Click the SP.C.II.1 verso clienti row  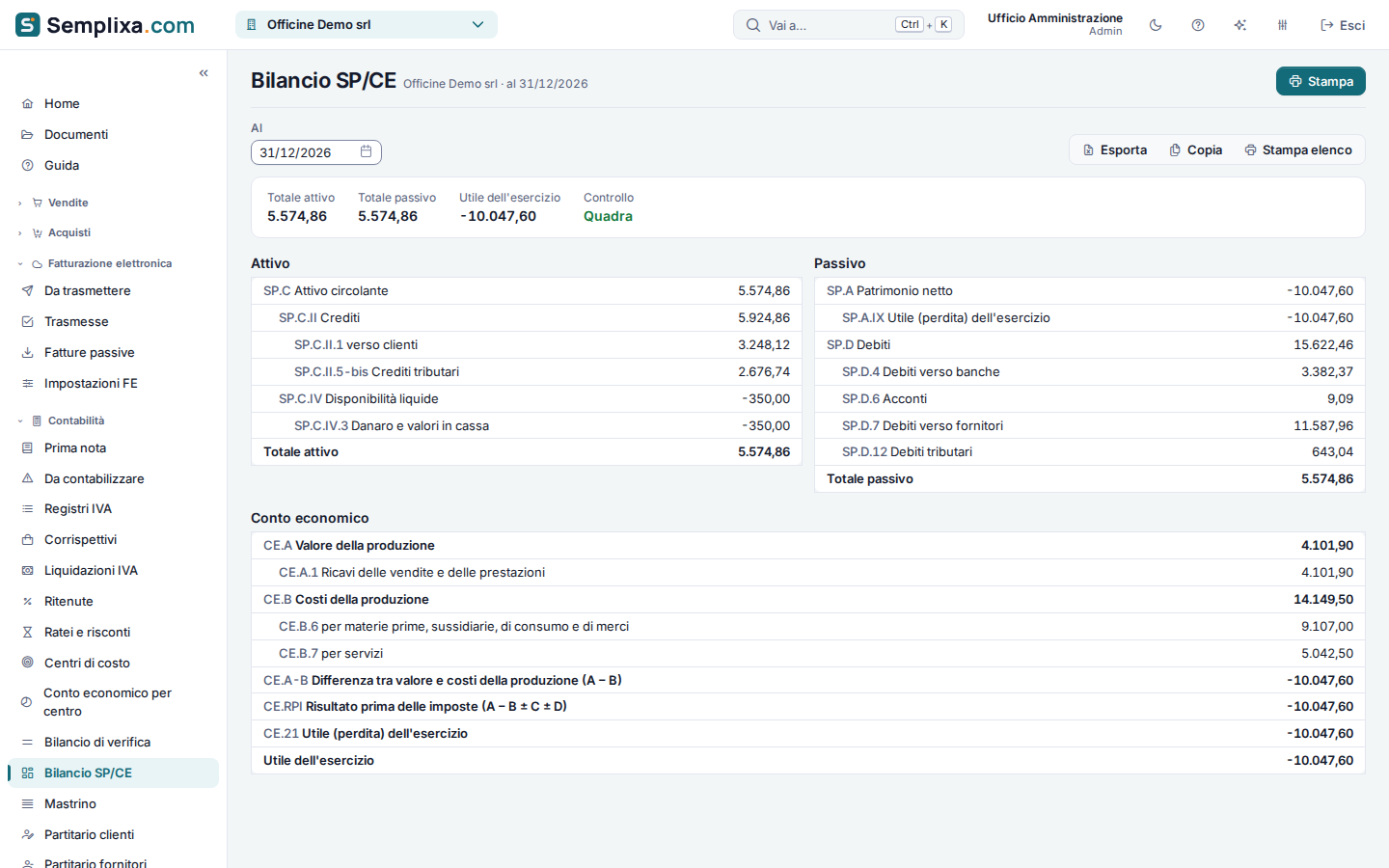click(x=527, y=344)
